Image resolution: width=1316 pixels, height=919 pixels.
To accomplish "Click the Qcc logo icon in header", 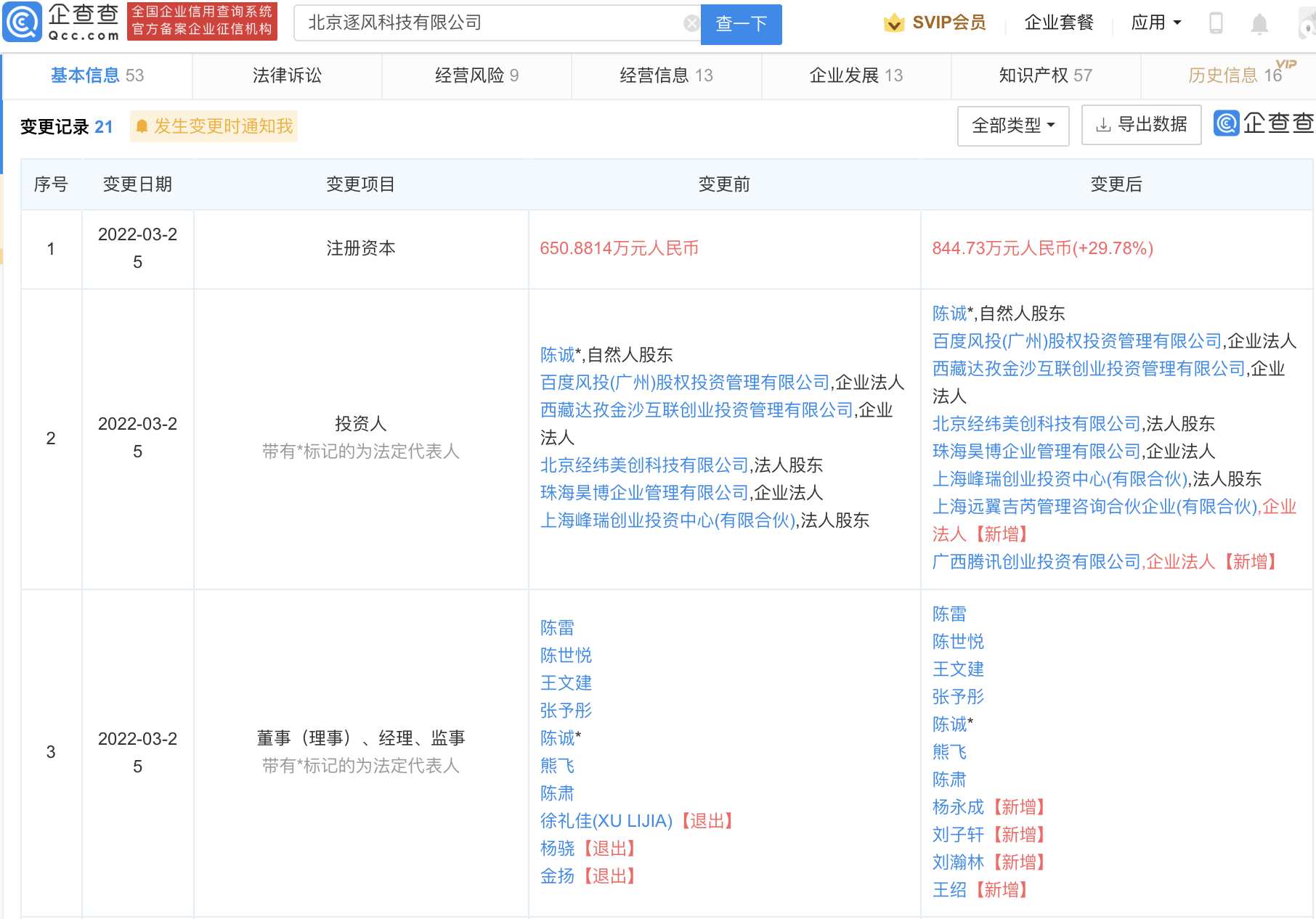I will pyautogui.click(x=23, y=23).
